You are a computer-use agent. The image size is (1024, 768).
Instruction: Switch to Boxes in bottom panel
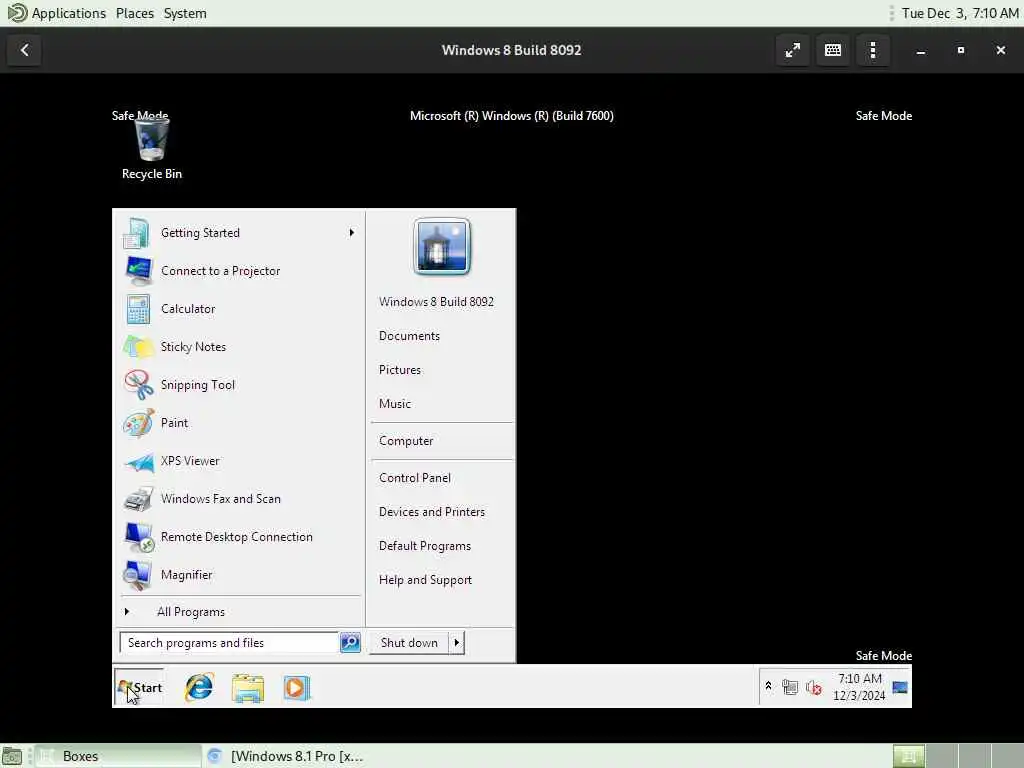pos(118,756)
